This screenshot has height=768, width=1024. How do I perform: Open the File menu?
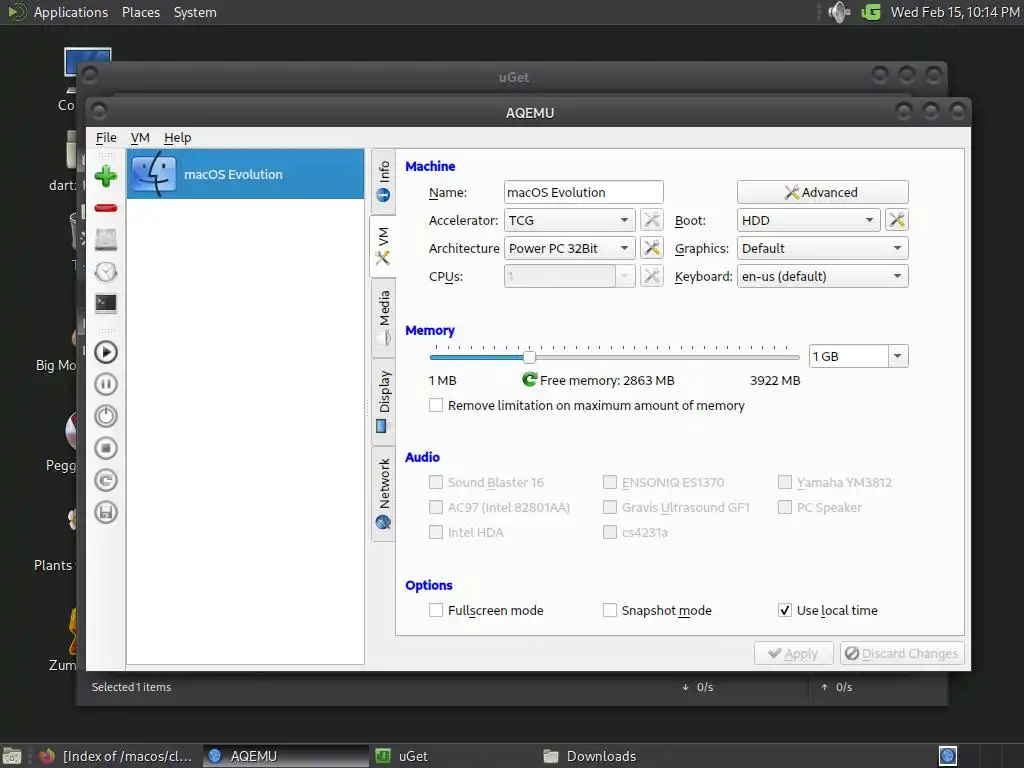106,137
